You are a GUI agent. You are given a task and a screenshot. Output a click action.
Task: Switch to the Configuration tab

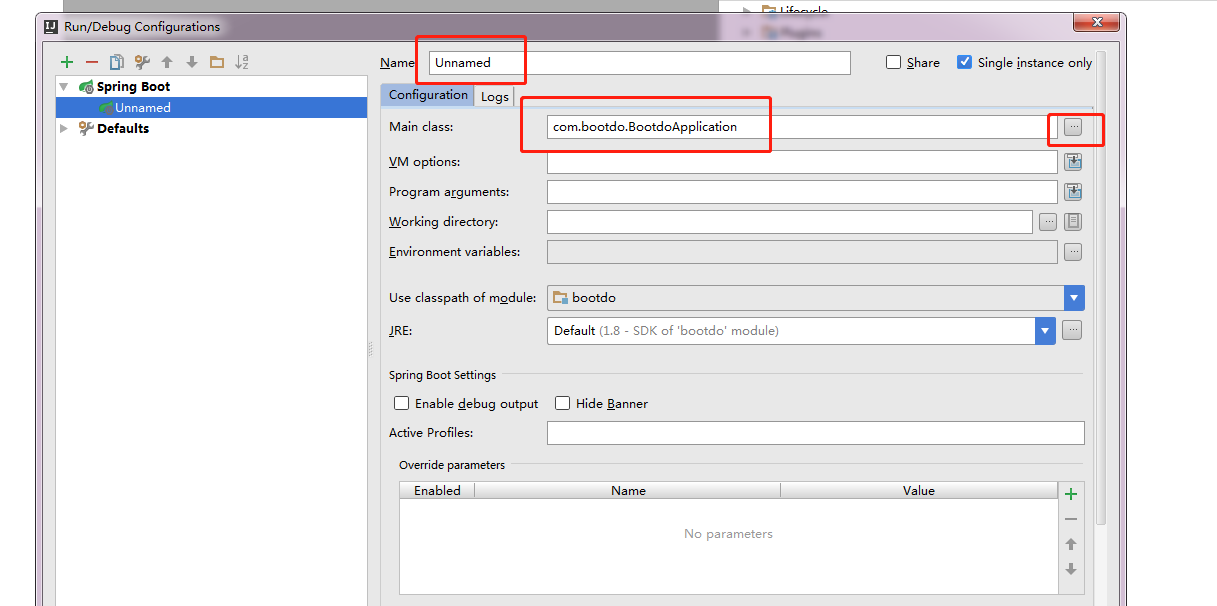[428, 95]
